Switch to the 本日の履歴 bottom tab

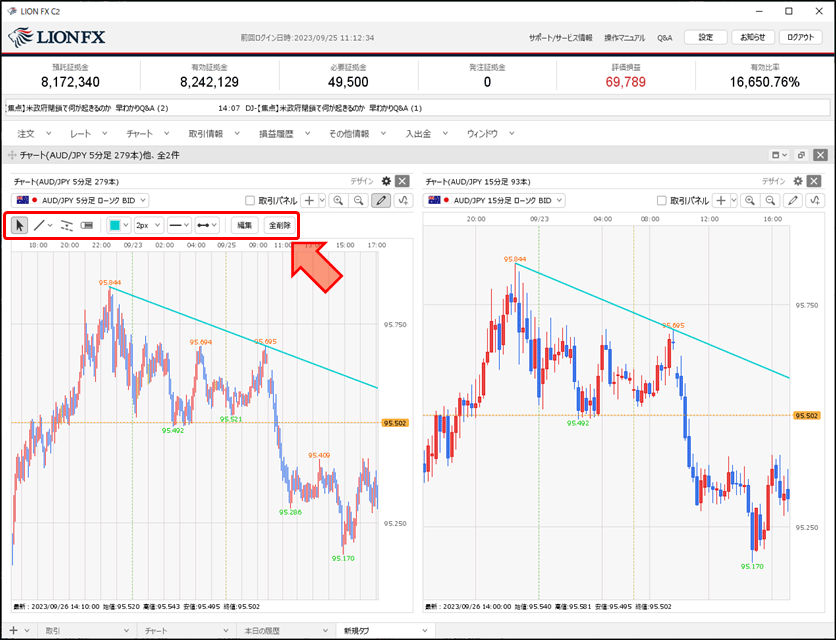point(286,630)
